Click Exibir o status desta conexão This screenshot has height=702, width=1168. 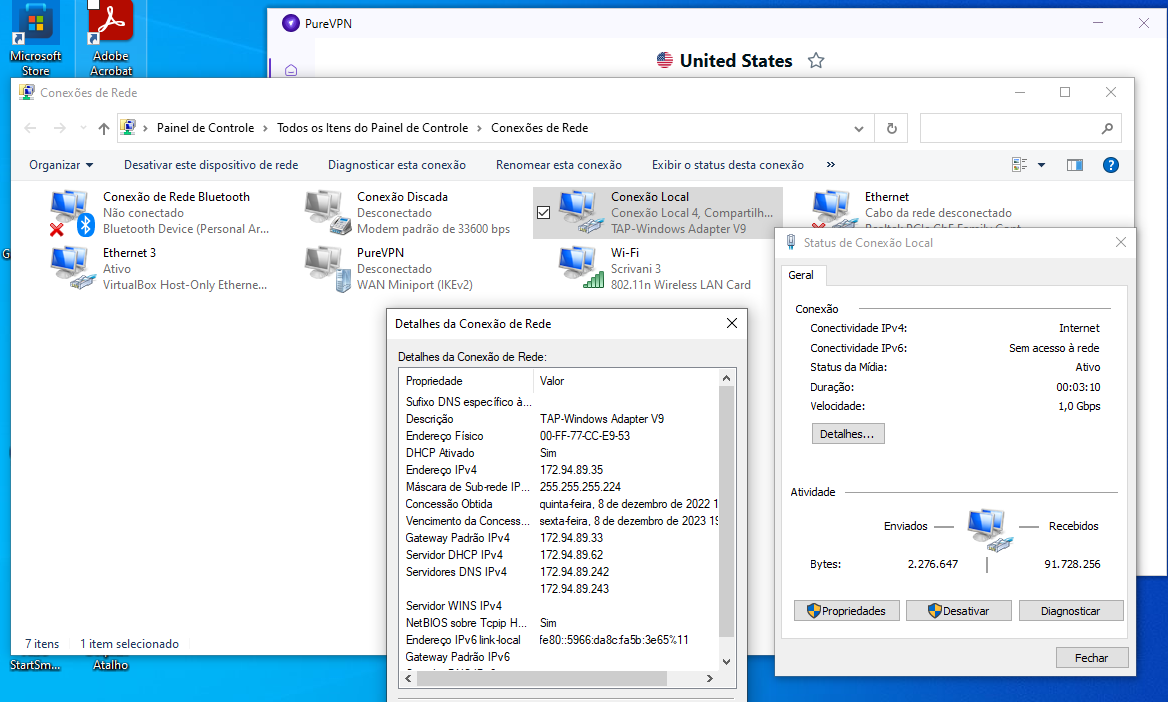(x=728, y=165)
